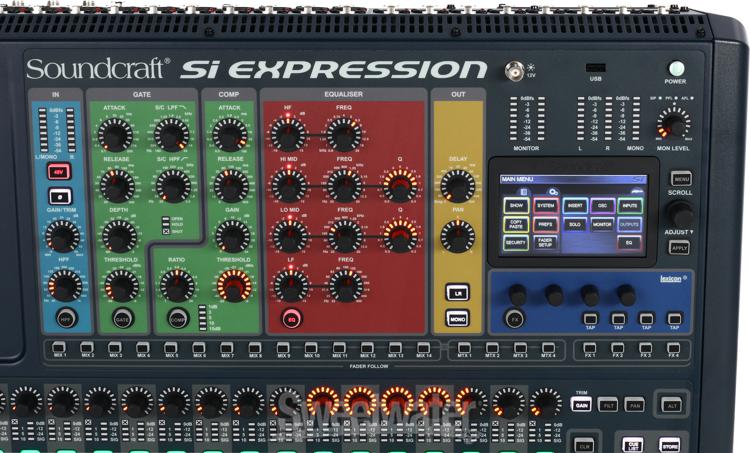The image size is (750, 453).
Task: Open the FADER SETUP tile
Action: 545,242
